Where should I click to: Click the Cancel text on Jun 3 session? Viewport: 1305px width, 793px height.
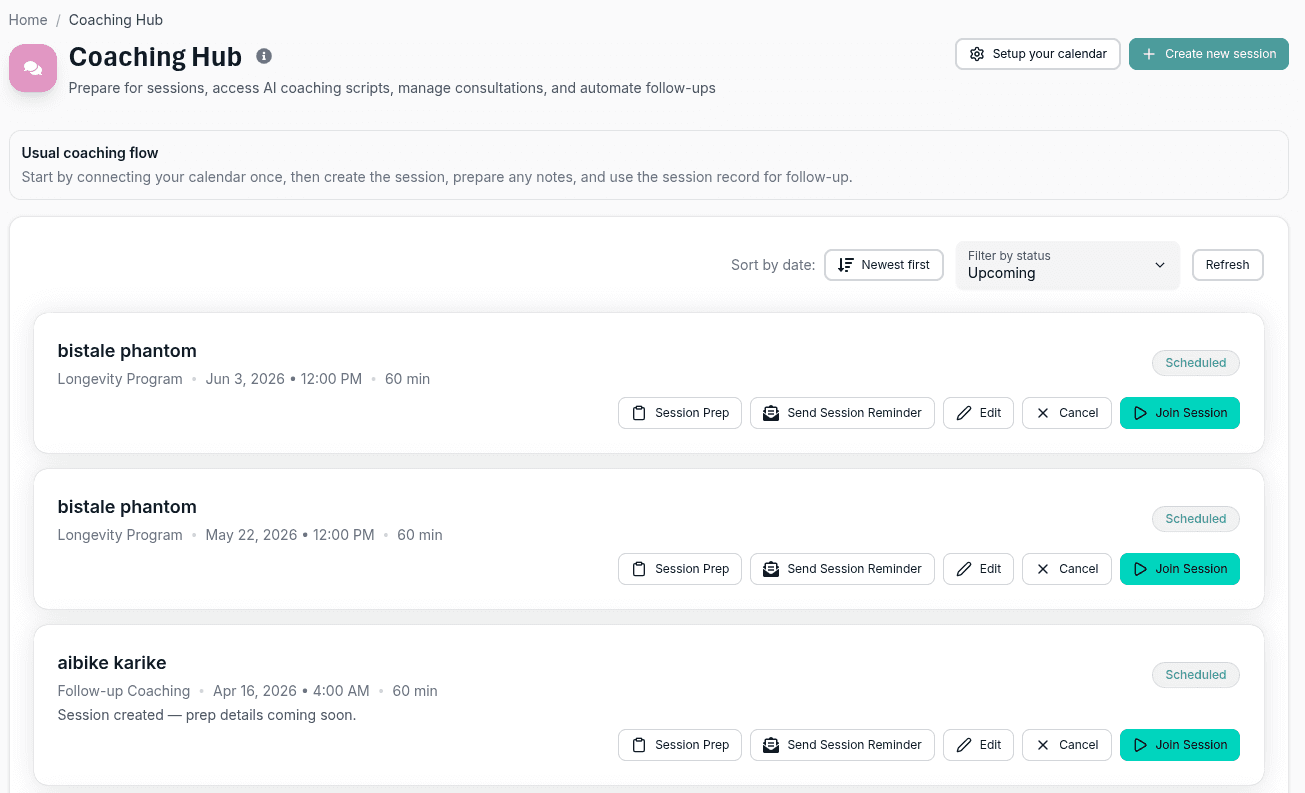[1078, 413]
